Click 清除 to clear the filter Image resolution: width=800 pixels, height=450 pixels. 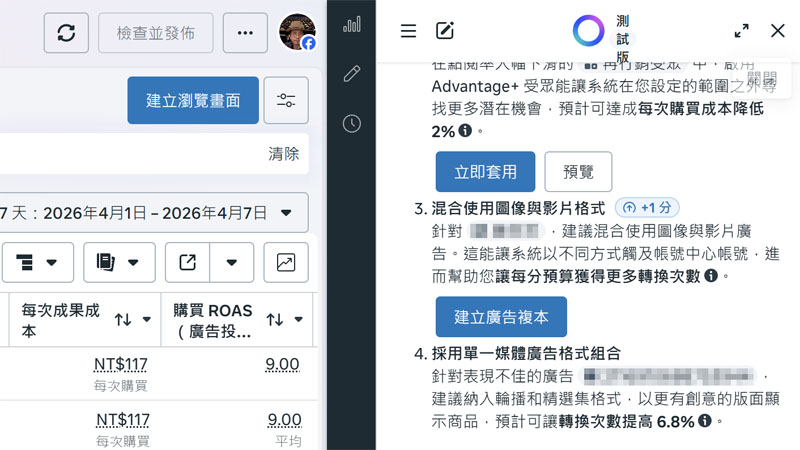pyautogui.click(x=283, y=154)
